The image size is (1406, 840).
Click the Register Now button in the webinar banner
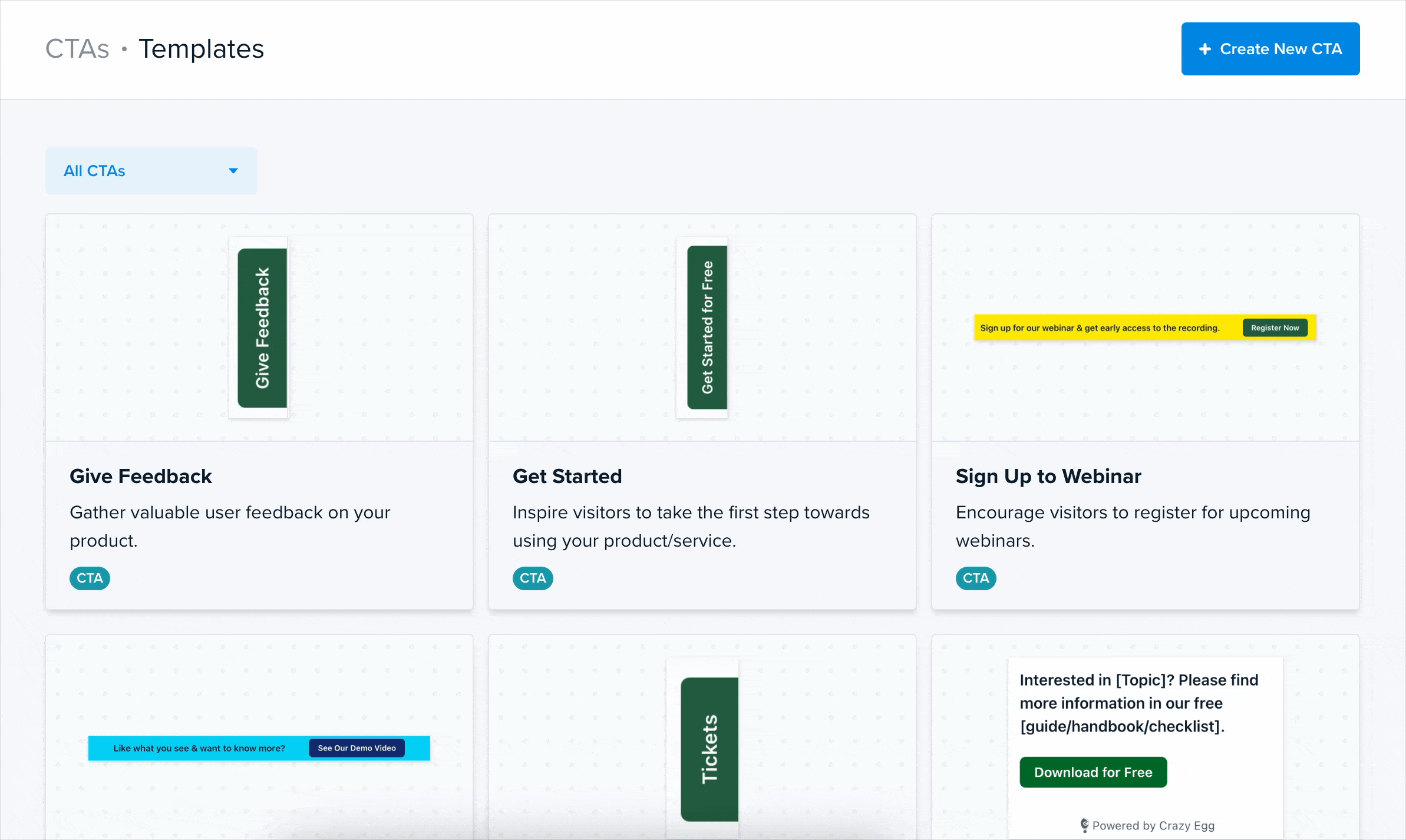click(1275, 328)
